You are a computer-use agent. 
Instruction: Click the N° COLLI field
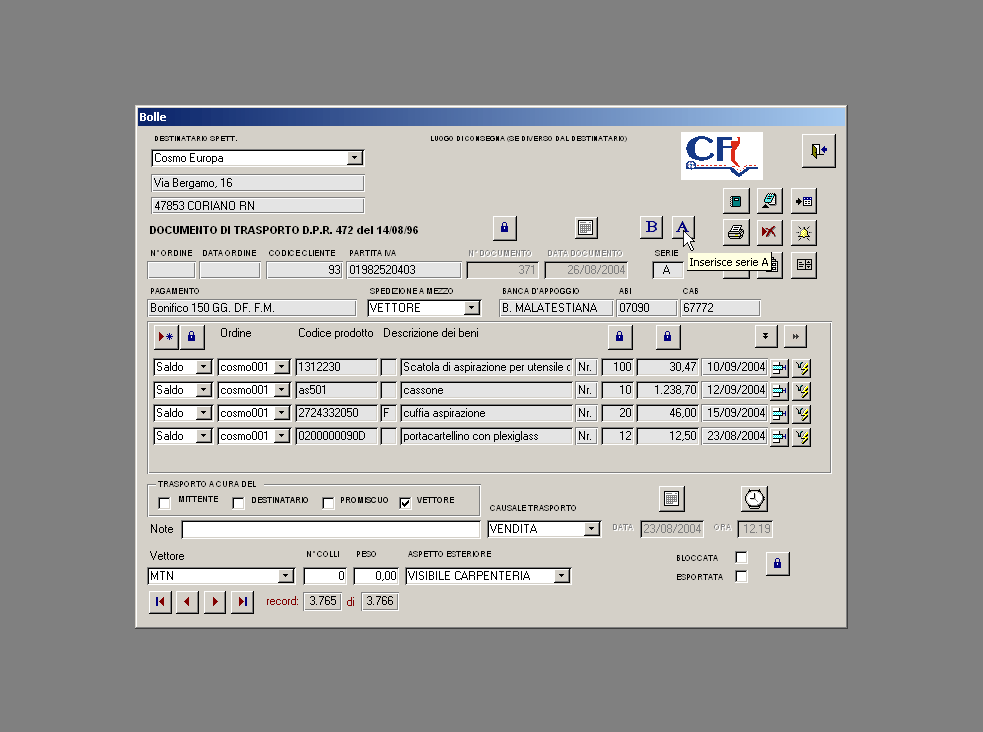click(x=325, y=576)
